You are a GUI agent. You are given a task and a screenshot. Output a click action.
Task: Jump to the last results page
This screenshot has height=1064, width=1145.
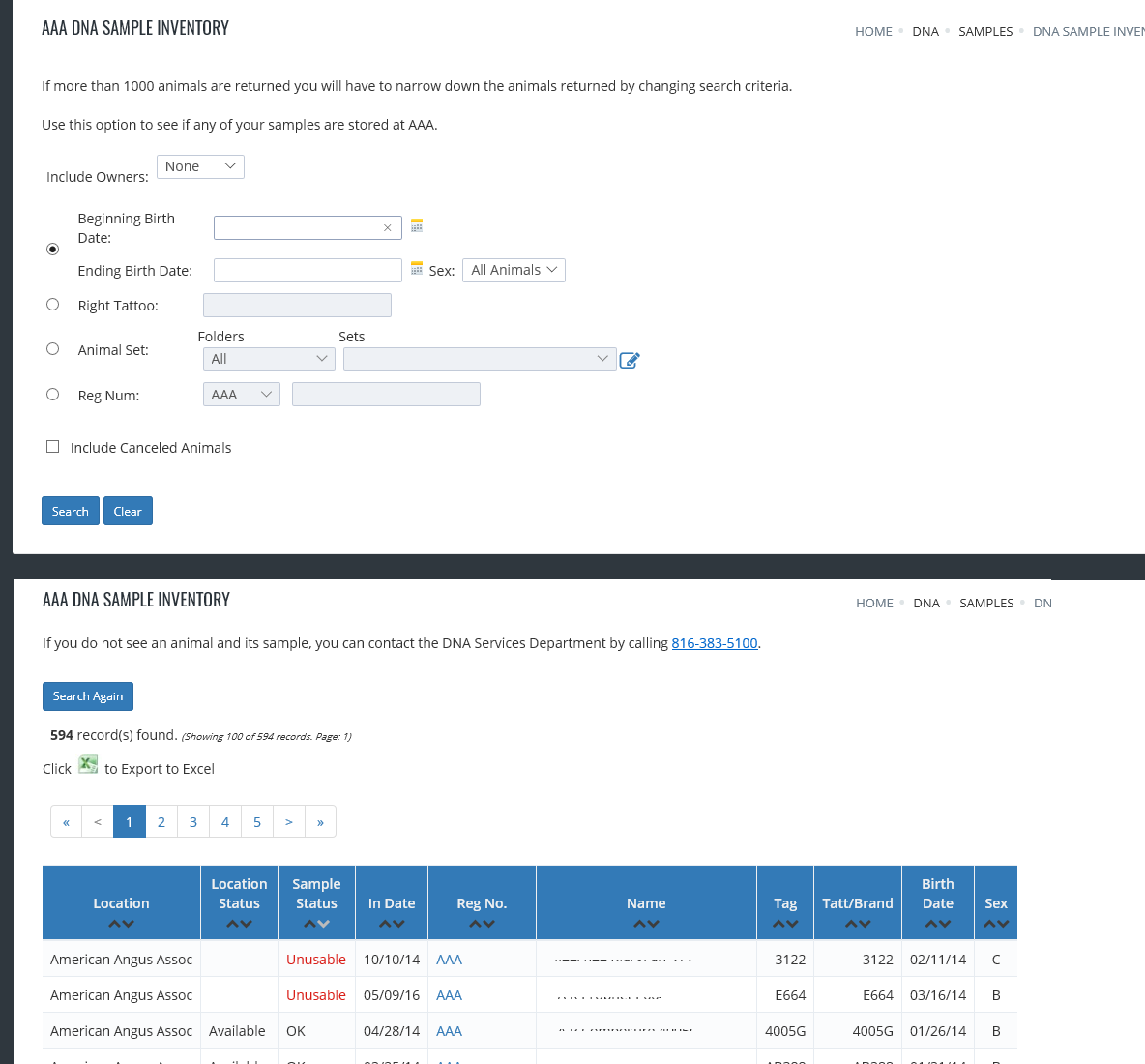coord(320,821)
